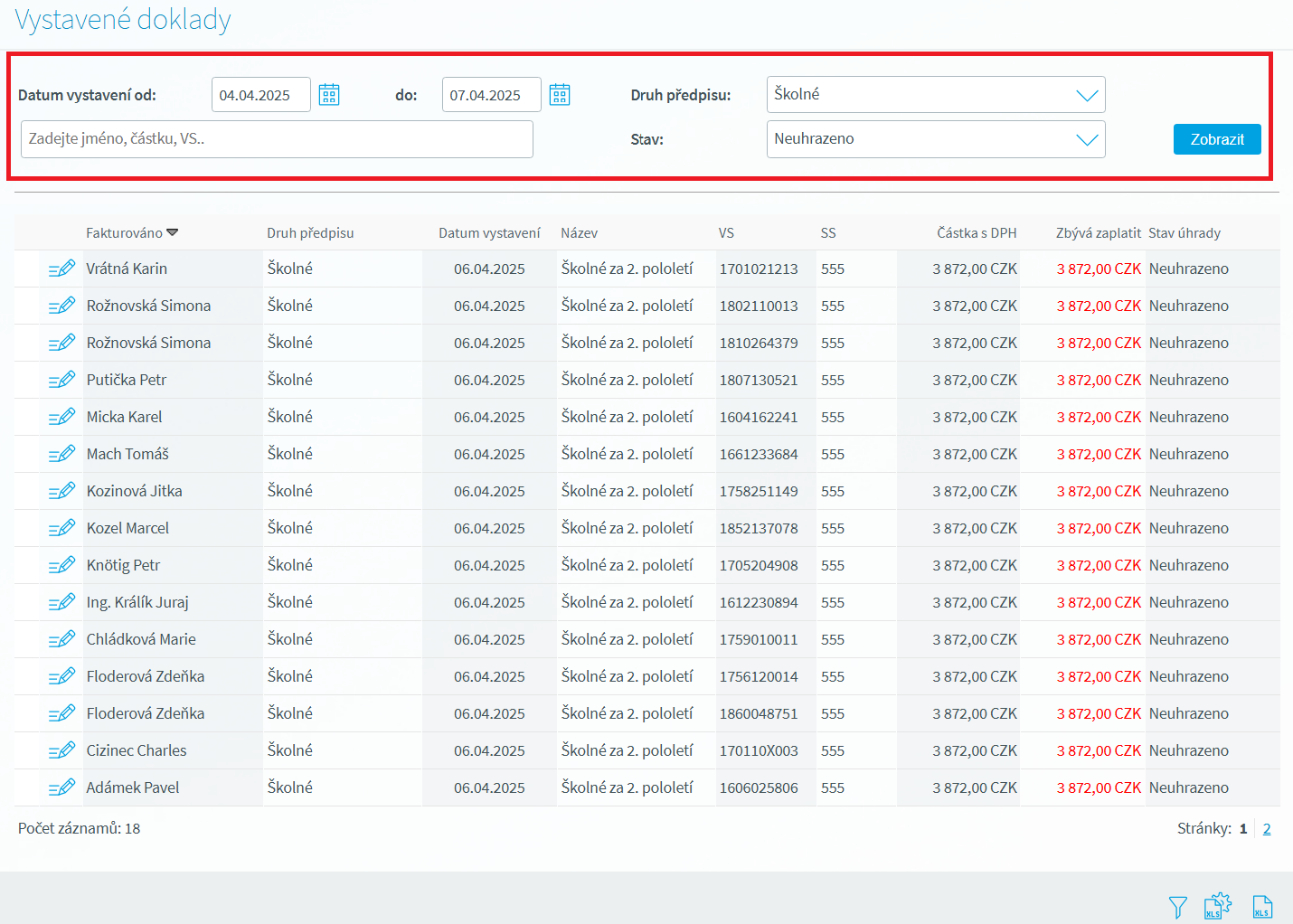1293x924 pixels.
Task: Edit the Ing. Králík Juraj record
Action: coord(61,602)
